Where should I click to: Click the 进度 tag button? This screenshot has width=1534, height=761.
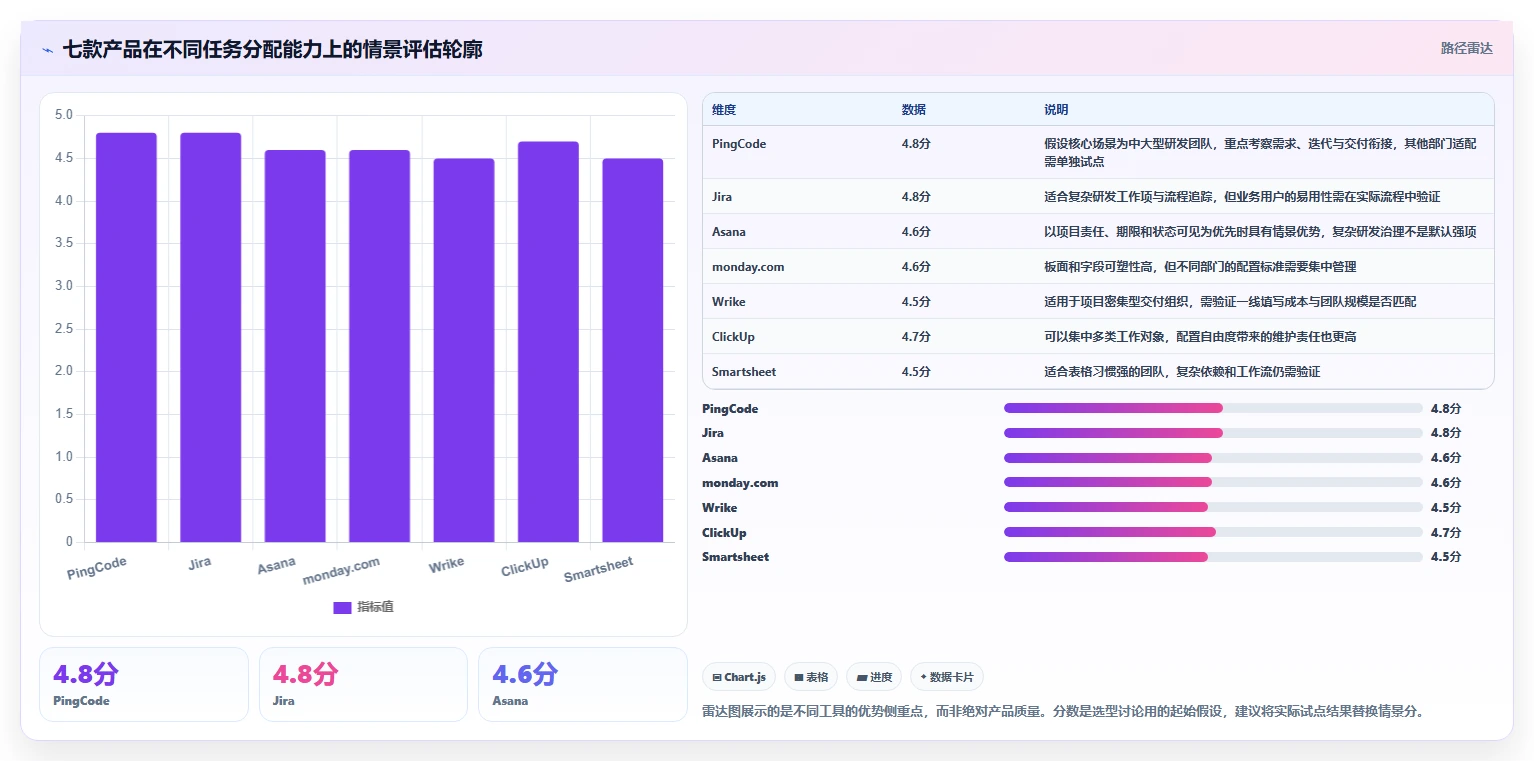874,677
